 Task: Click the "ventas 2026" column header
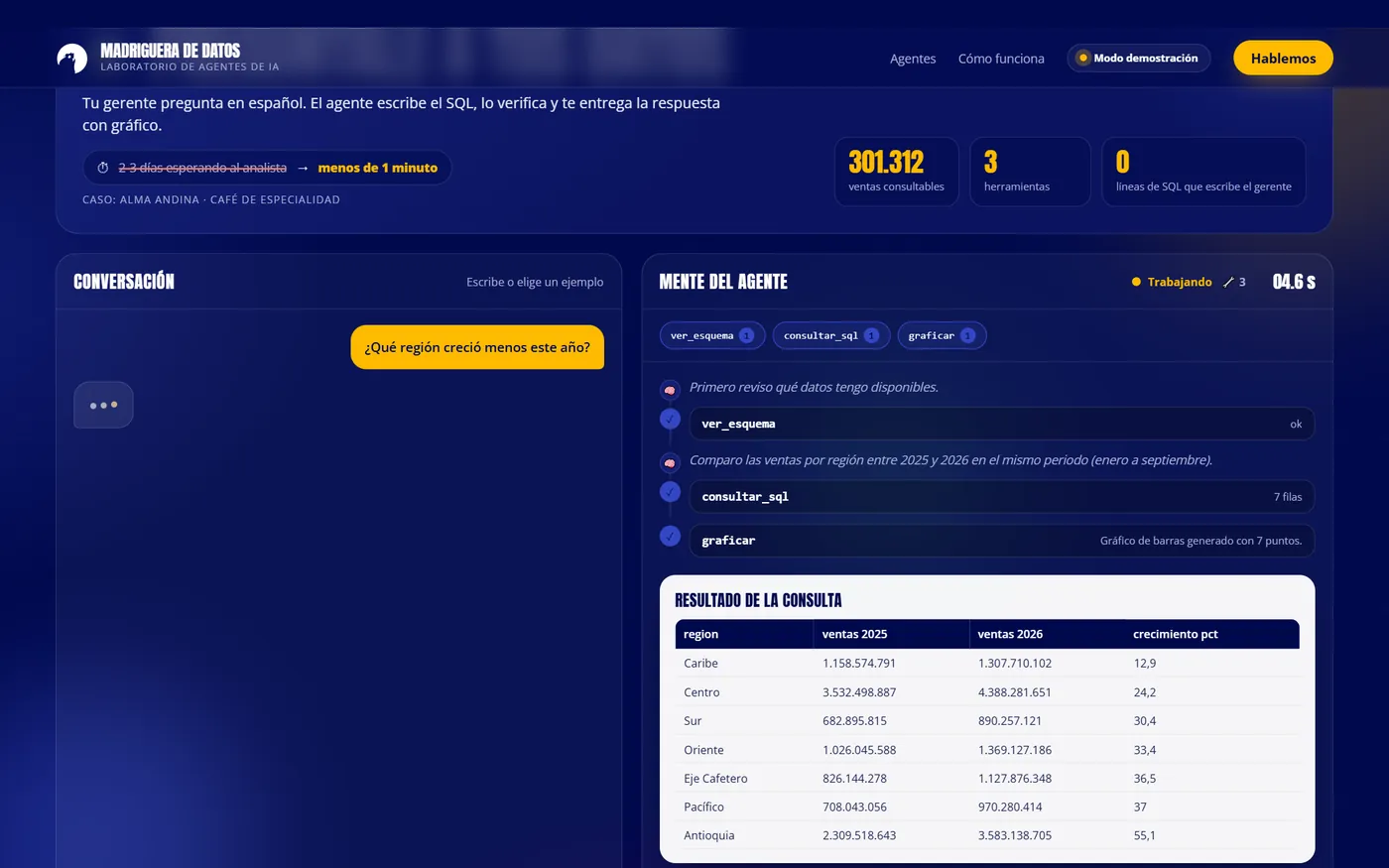tap(1047, 634)
